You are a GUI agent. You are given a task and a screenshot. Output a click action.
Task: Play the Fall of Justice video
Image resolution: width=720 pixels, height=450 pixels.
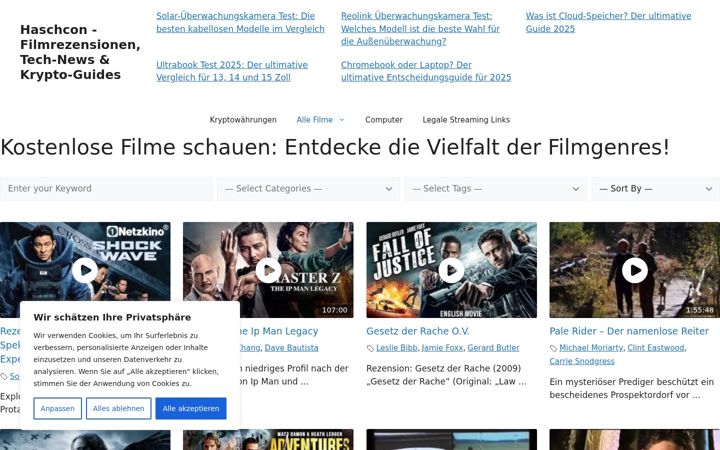point(451,270)
